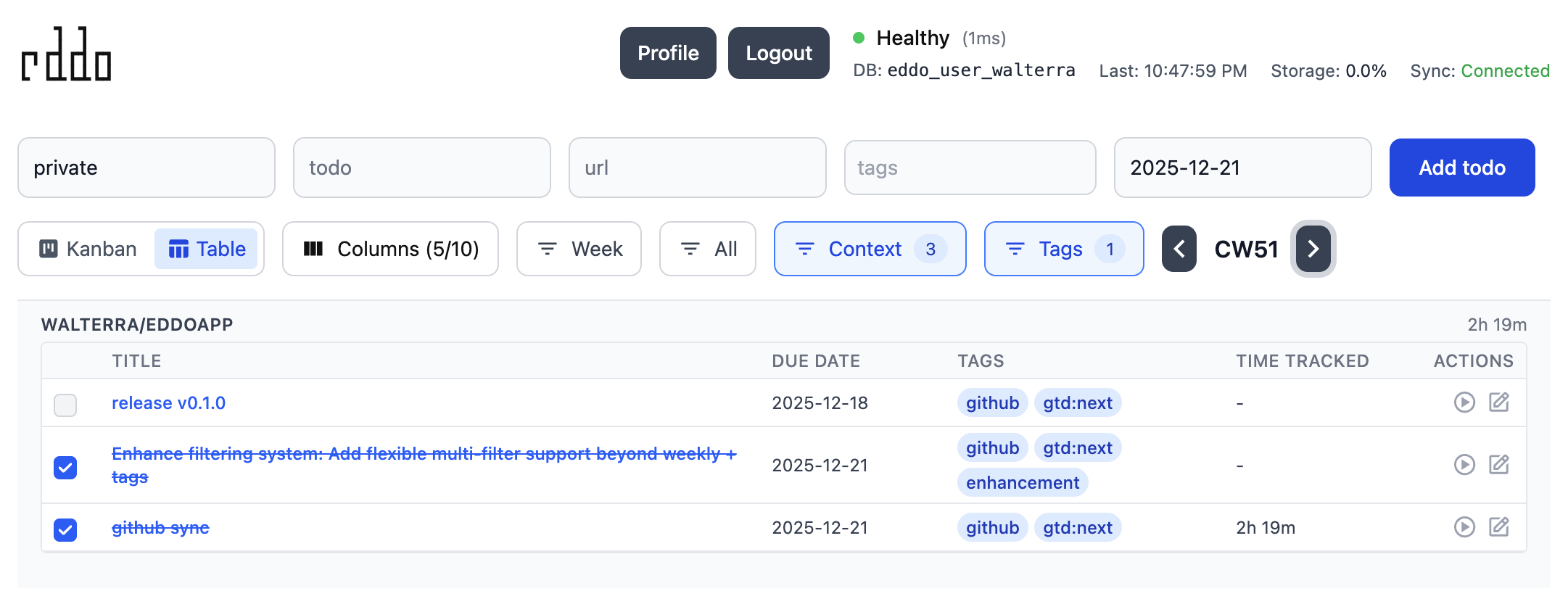Open the Context filter dropdown
The width and height of the screenshot is (1568, 599).
(x=870, y=249)
